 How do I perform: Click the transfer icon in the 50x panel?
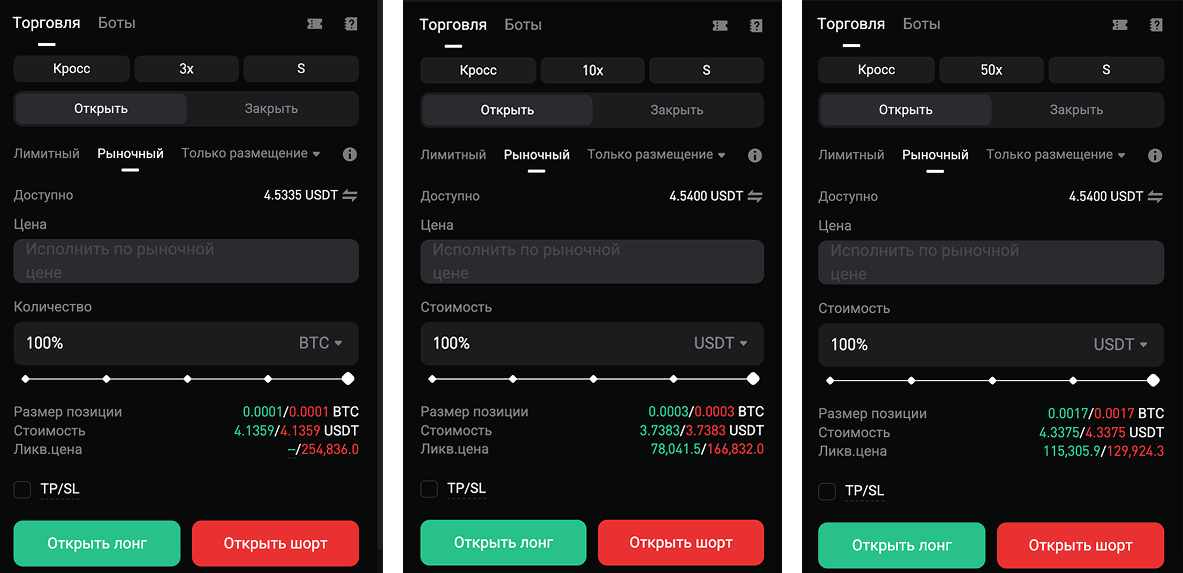point(1155,197)
